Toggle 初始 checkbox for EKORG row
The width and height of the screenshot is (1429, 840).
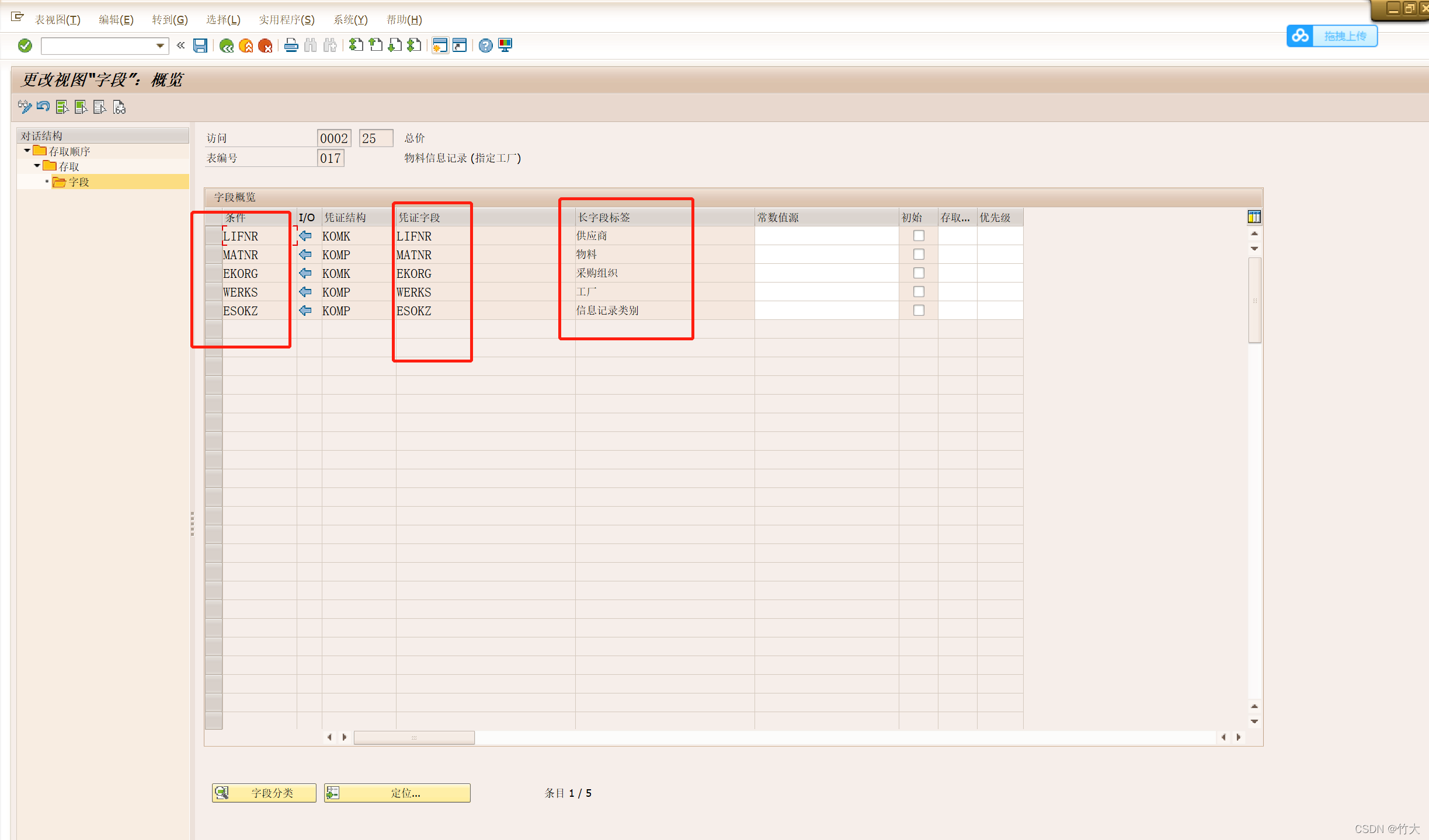(x=919, y=273)
